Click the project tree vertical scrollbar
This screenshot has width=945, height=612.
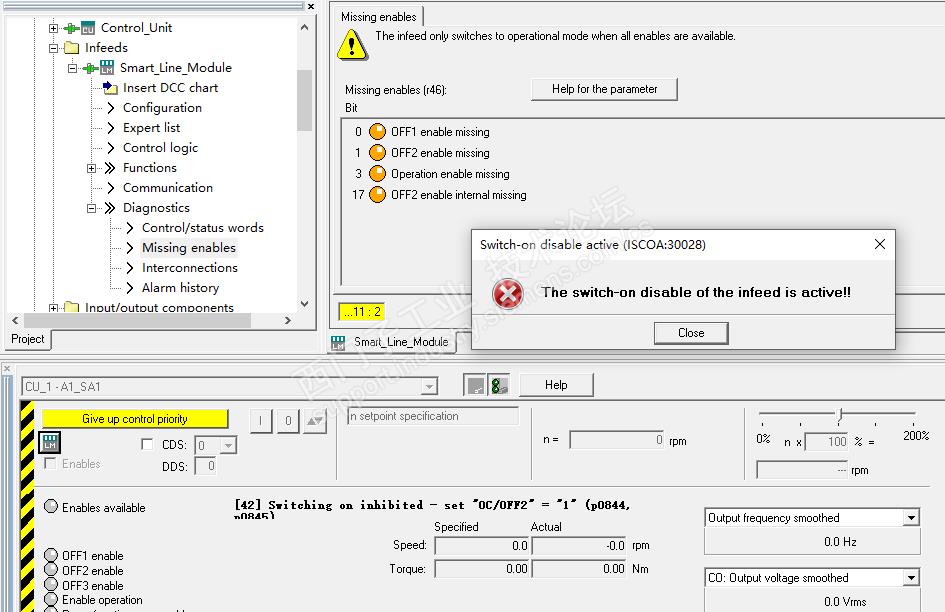tap(304, 100)
